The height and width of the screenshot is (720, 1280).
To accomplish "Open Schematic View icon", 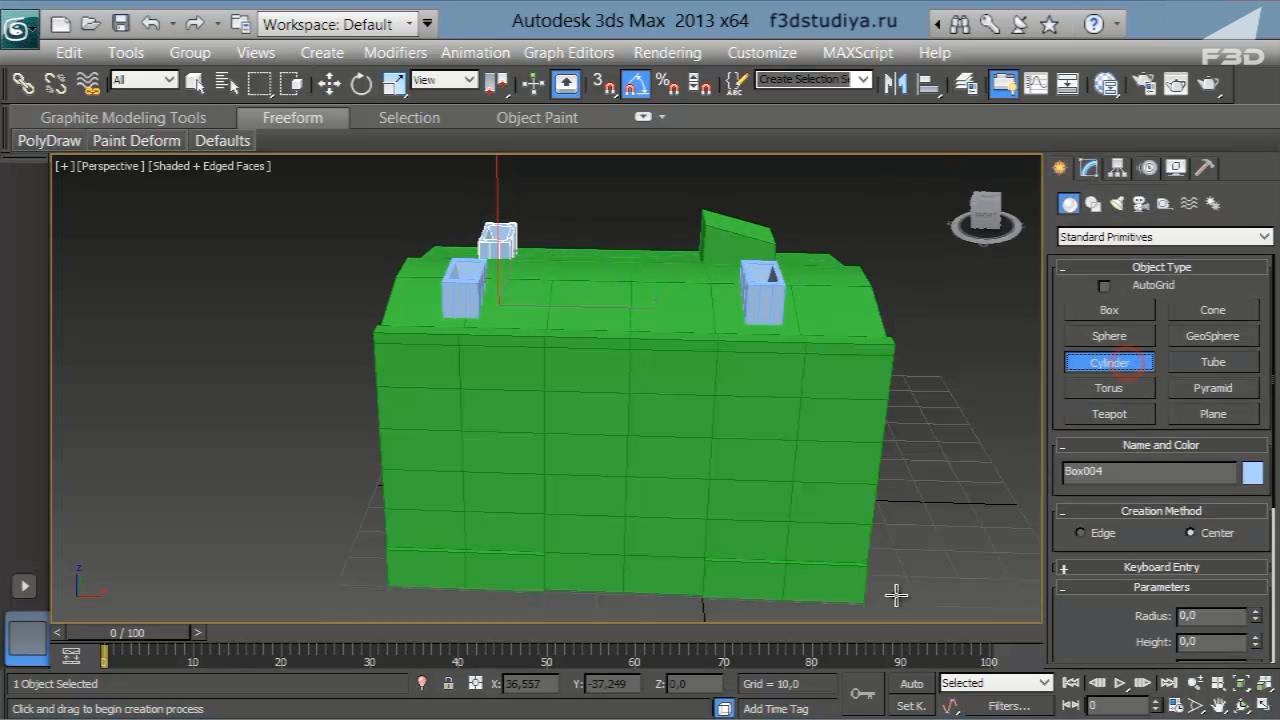I will click(1068, 84).
